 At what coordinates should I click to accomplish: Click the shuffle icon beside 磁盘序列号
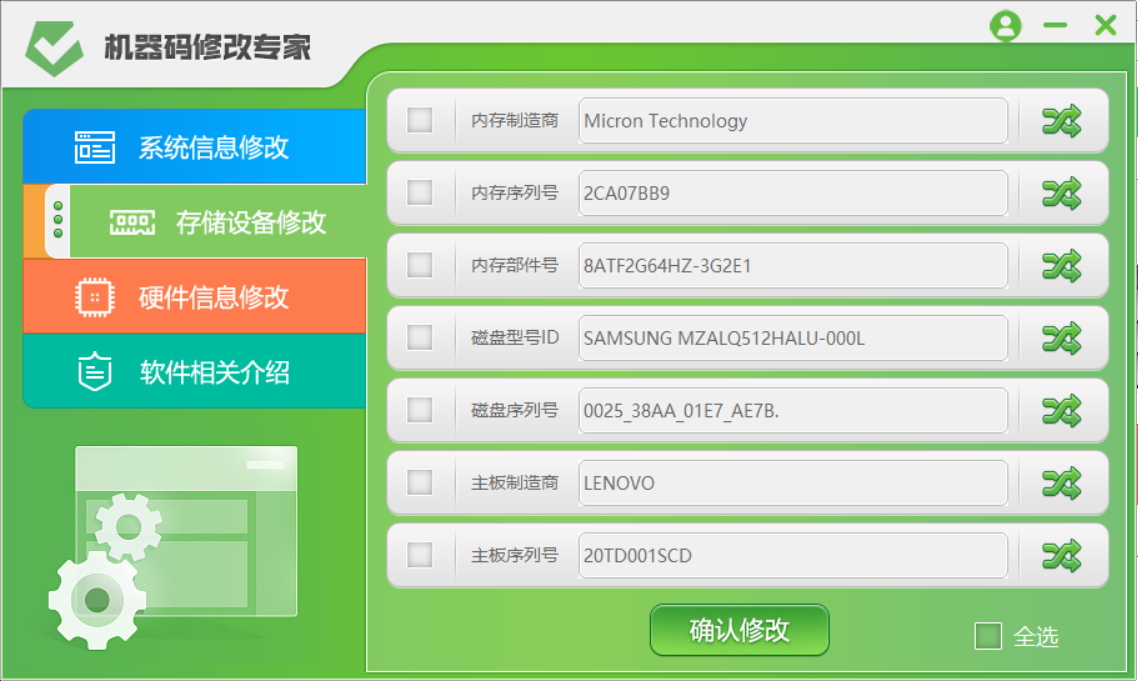[1063, 410]
